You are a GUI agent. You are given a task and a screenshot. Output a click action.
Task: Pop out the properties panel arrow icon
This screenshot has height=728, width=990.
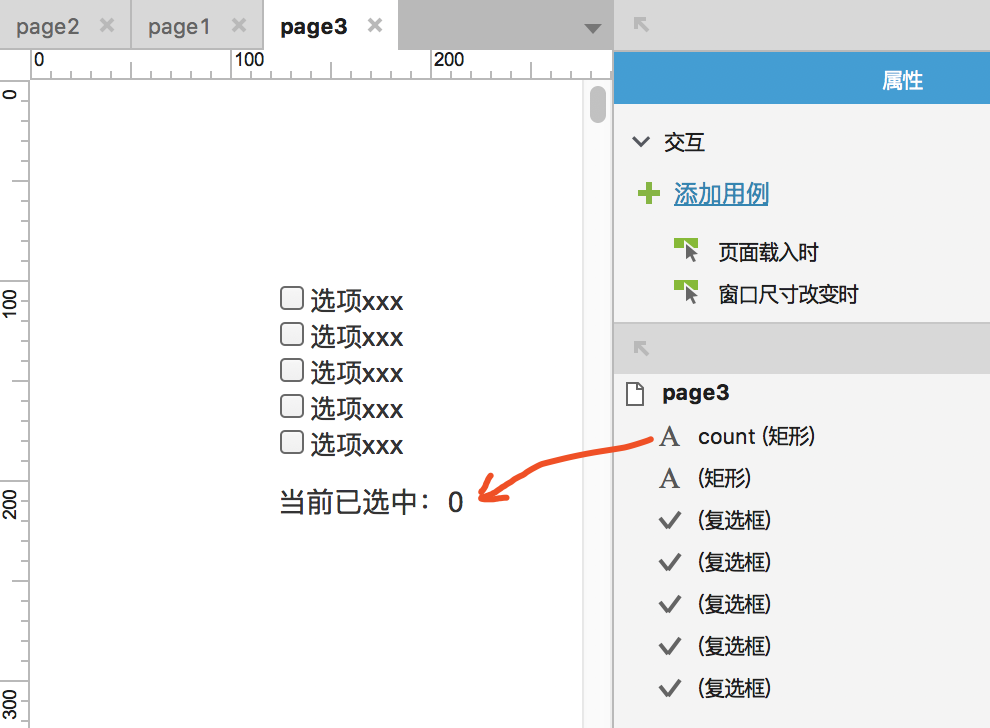coord(641,25)
